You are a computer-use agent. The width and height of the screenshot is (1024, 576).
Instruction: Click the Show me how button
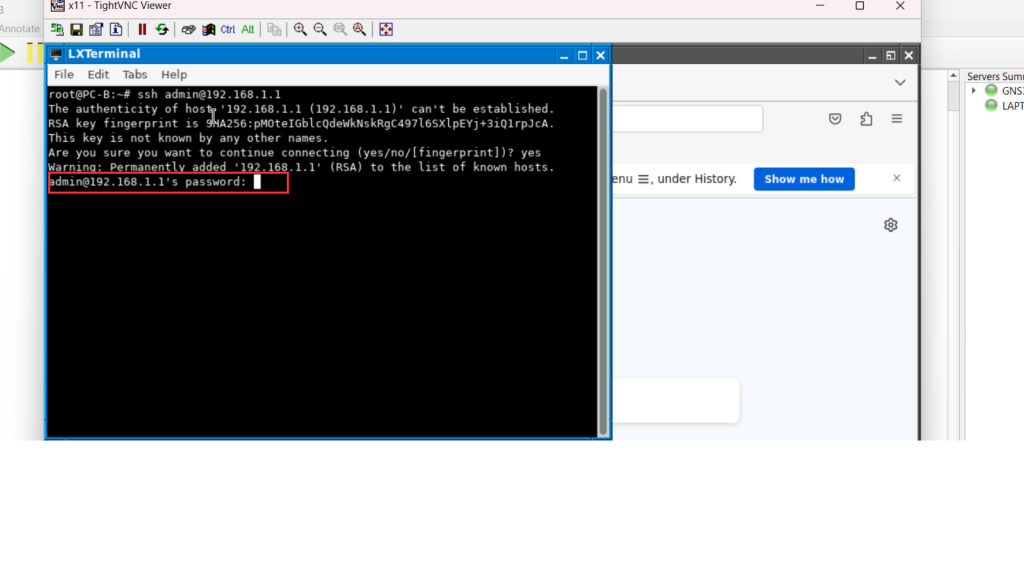point(804,179)
